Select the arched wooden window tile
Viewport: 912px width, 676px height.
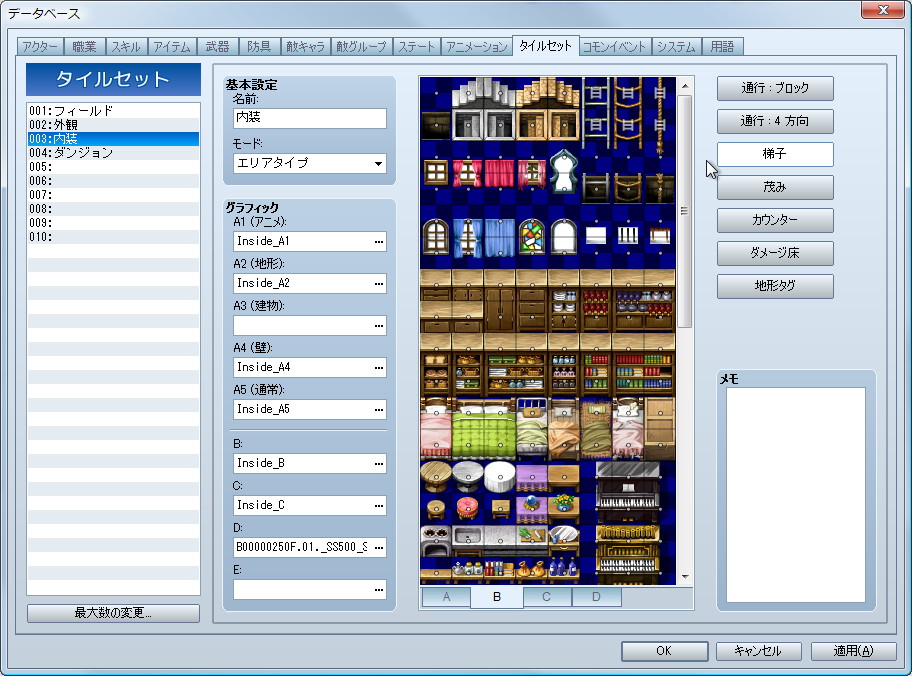pyautogui.click(x=436, y=236)
